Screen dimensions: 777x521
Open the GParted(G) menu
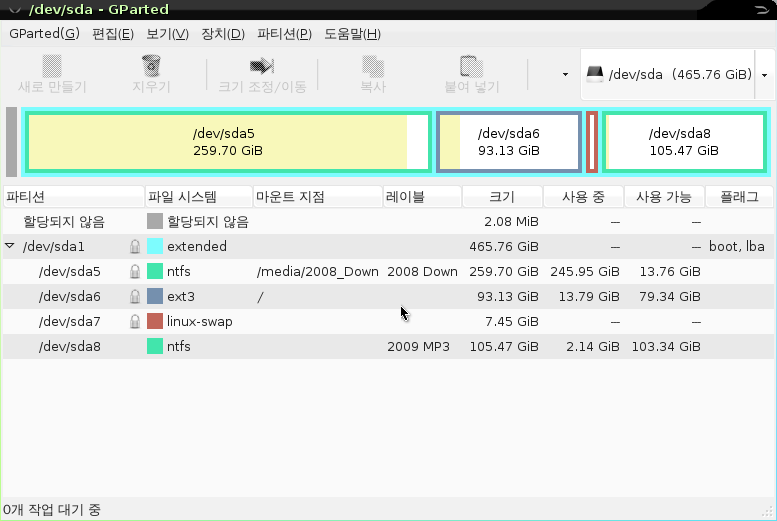click(44, 34)
